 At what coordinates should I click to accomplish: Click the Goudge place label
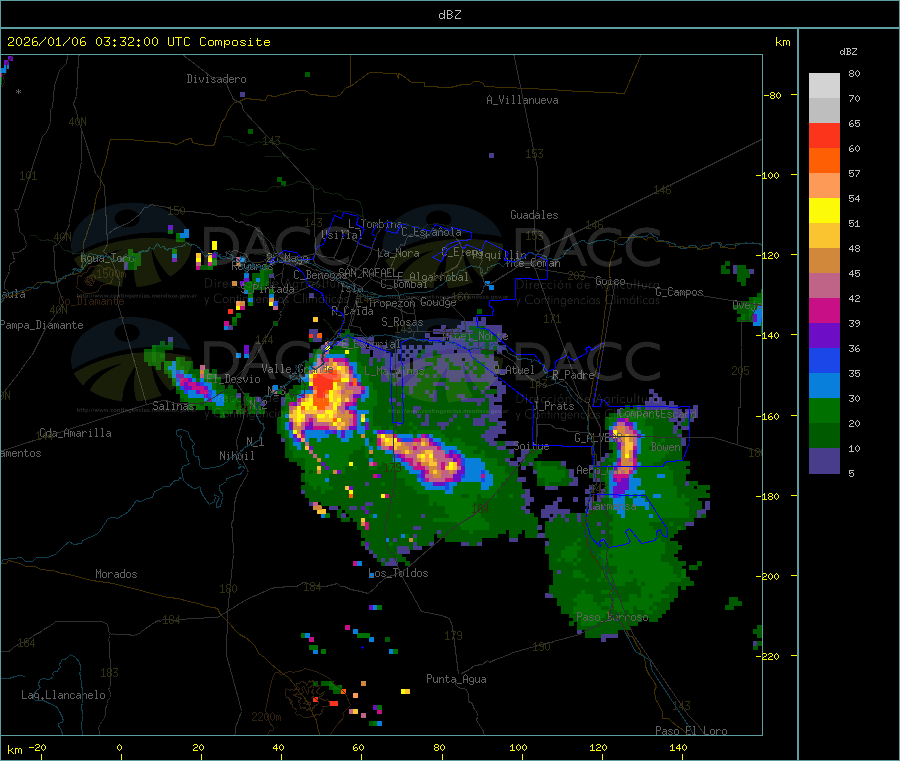coord(438,302)
